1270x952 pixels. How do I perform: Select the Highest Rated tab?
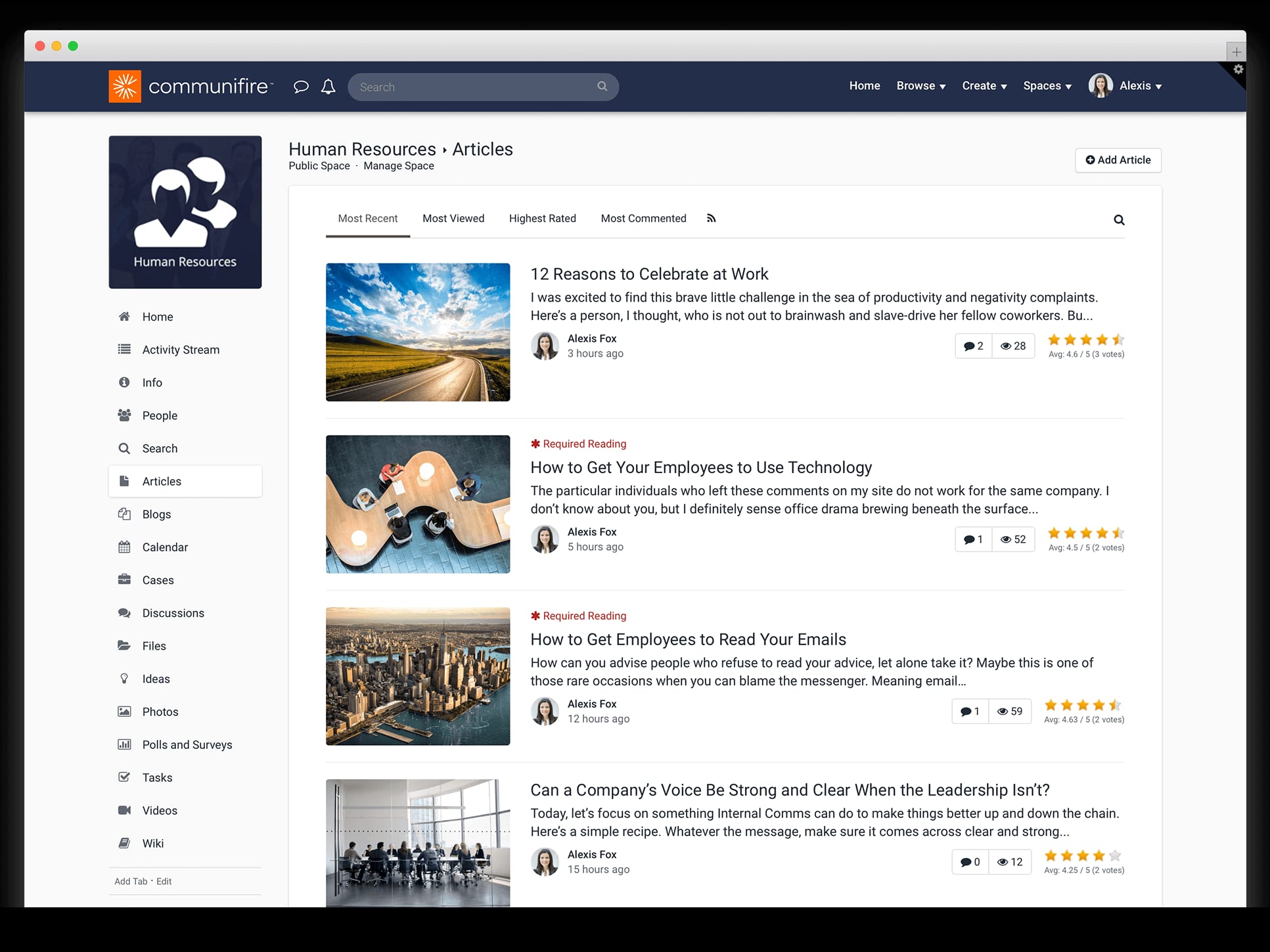[542, 217]
